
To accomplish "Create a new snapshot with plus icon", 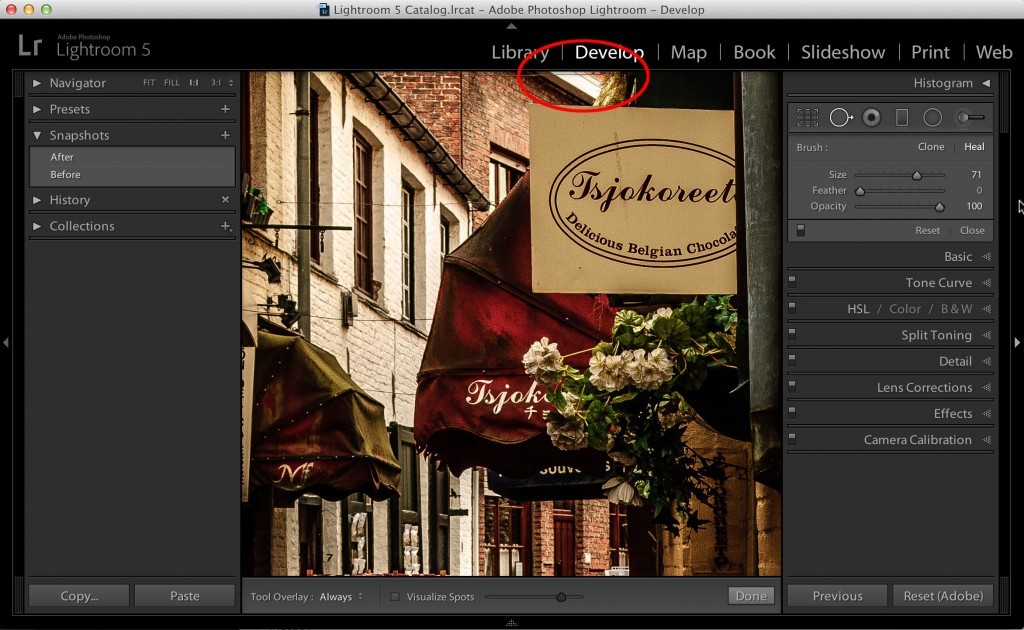I will 225,135.
